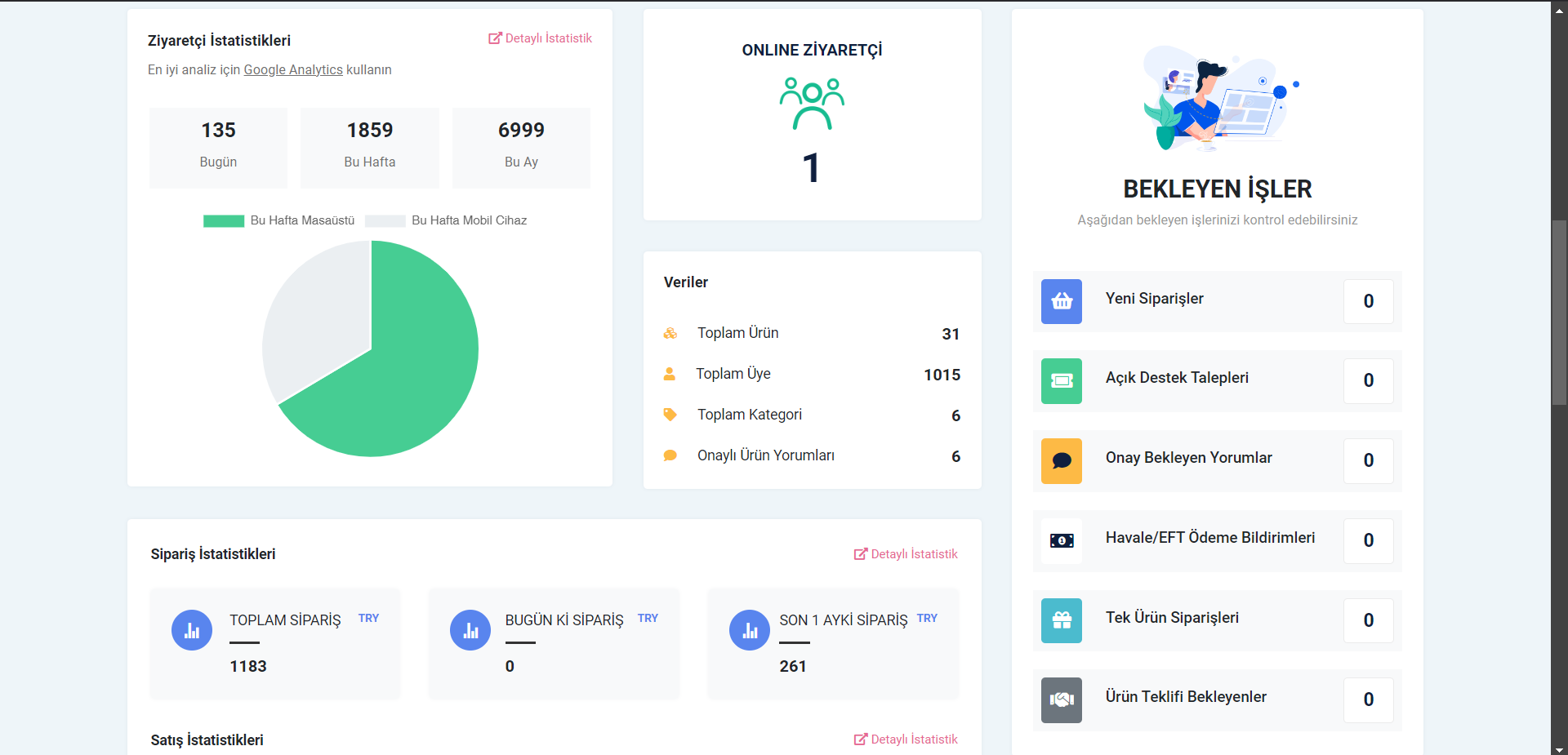Open Detaylı İstatistik for visitor statistics
Viewport: 1568px width, 755px height.
click(541, 38)
